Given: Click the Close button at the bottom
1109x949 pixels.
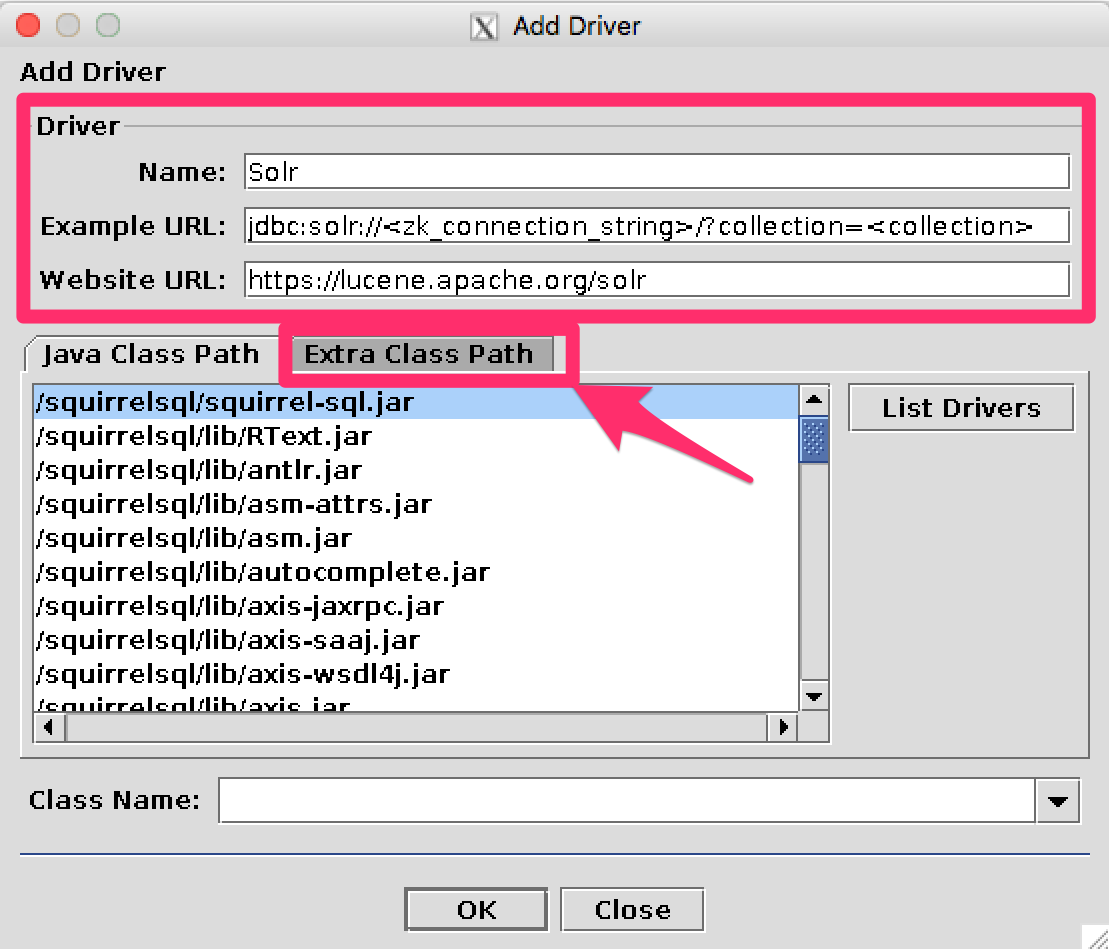Looking at the screenshot, I should click(632, 910).
